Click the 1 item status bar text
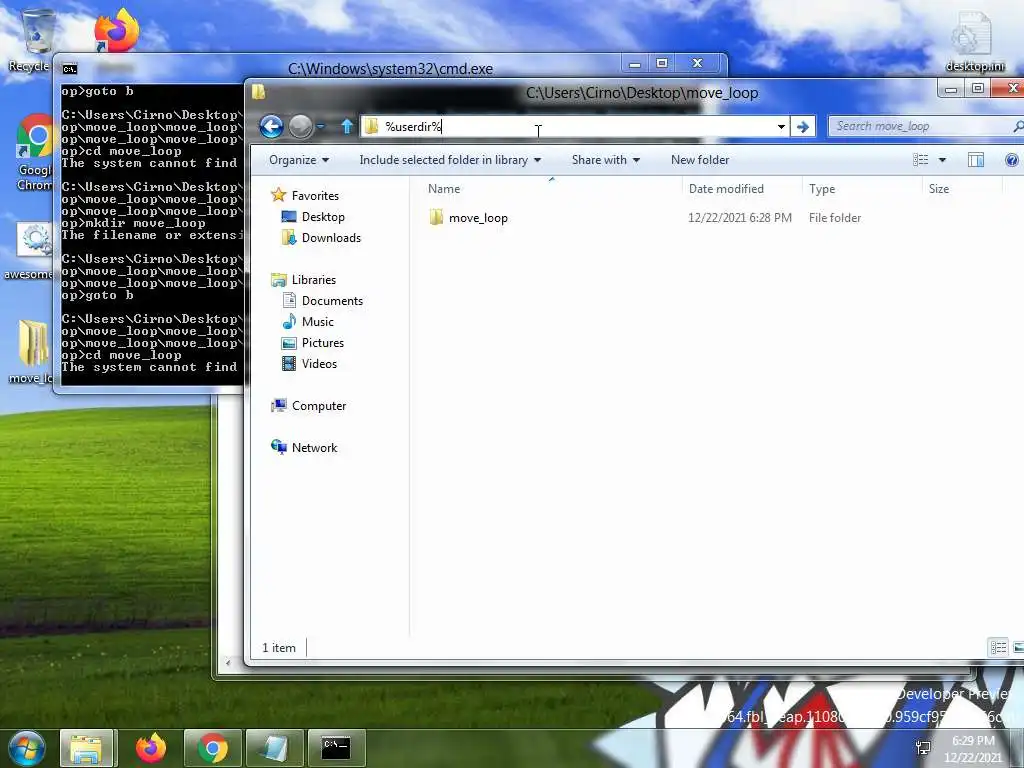 pos(279,648)
